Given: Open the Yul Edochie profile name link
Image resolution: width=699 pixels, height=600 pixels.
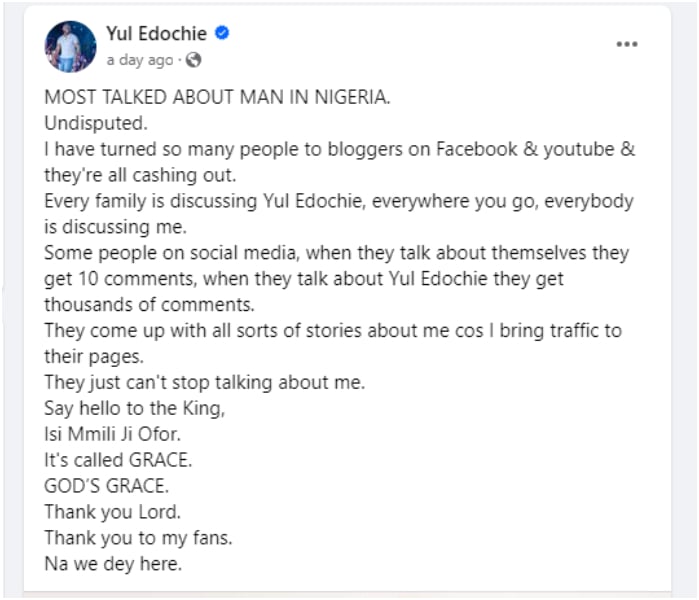Looking at the screenshot, I should pyautogui.click(x=156, y=34).
